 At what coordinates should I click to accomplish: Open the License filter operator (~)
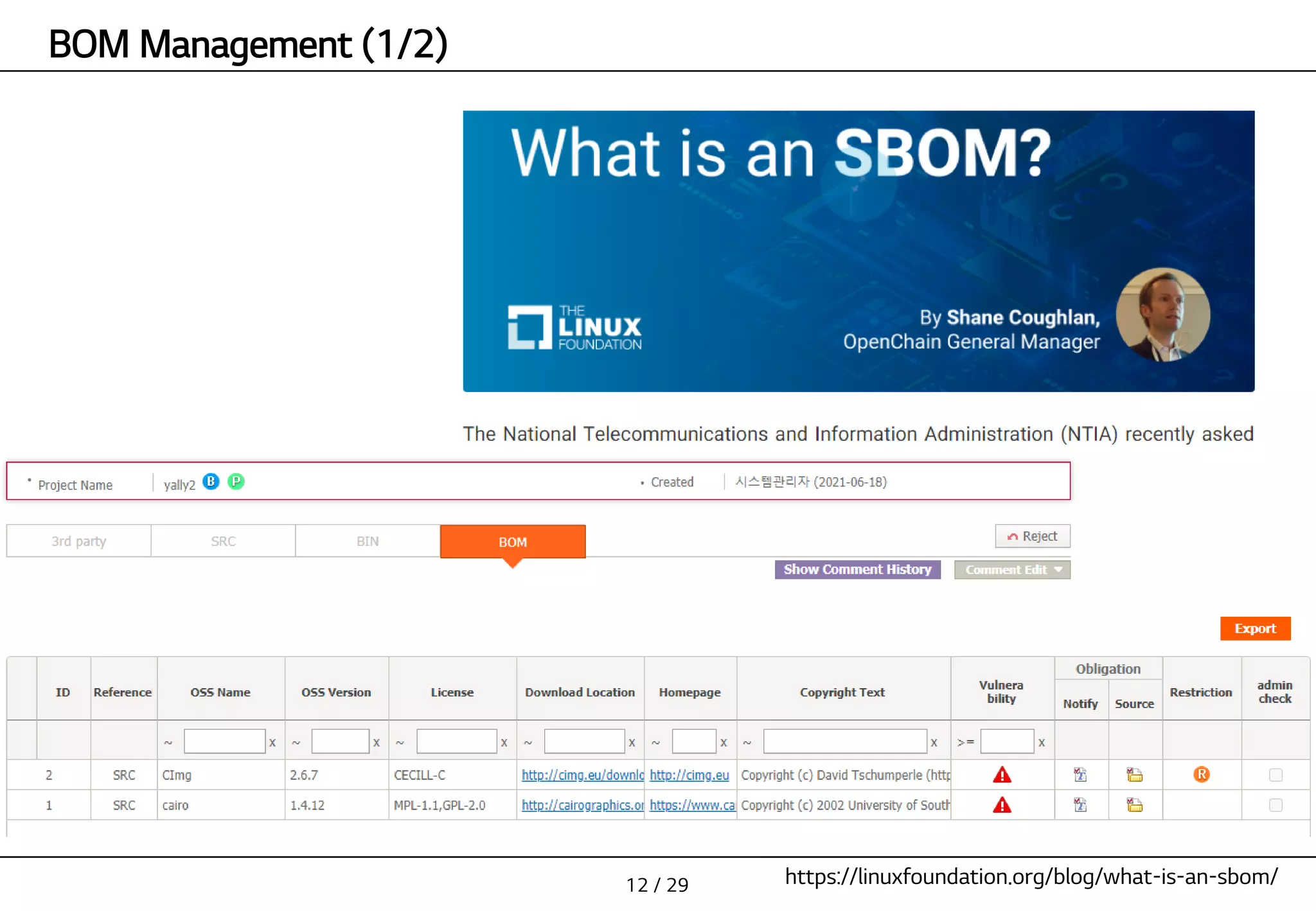coord(400,743)
